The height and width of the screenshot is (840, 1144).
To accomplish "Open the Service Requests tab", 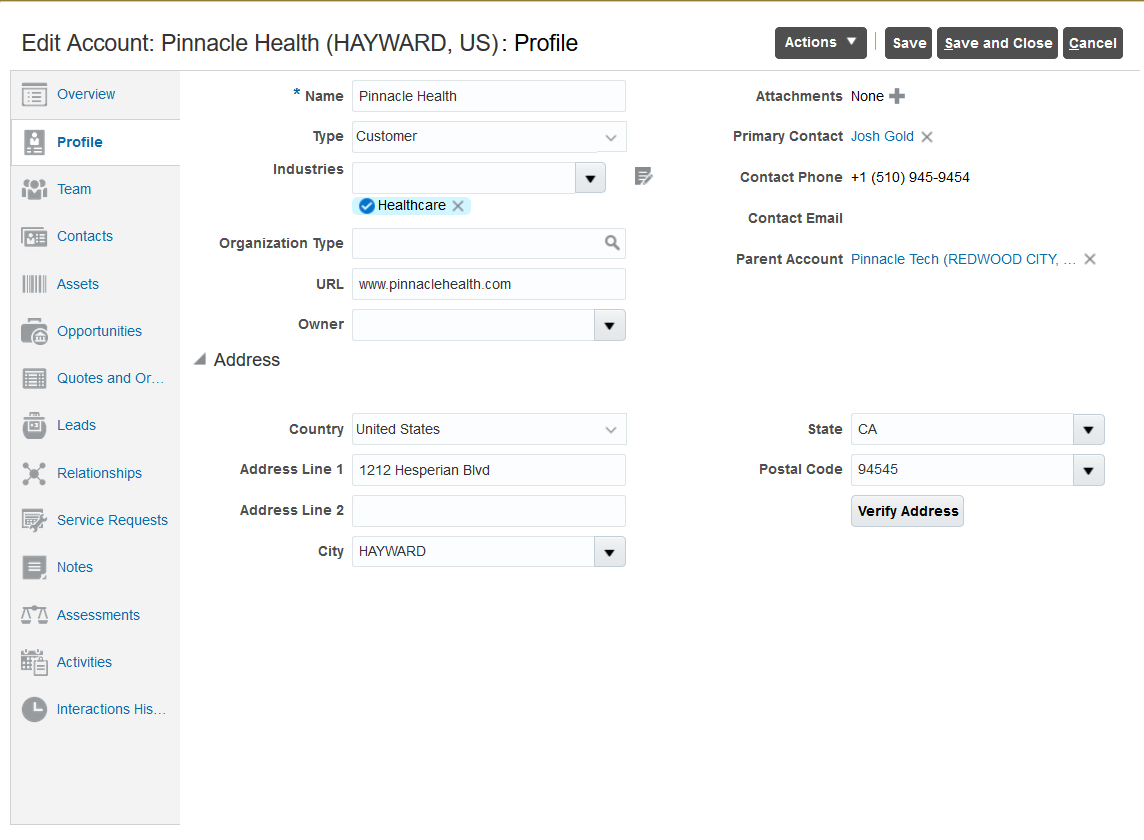I will (x=112, y=520).
